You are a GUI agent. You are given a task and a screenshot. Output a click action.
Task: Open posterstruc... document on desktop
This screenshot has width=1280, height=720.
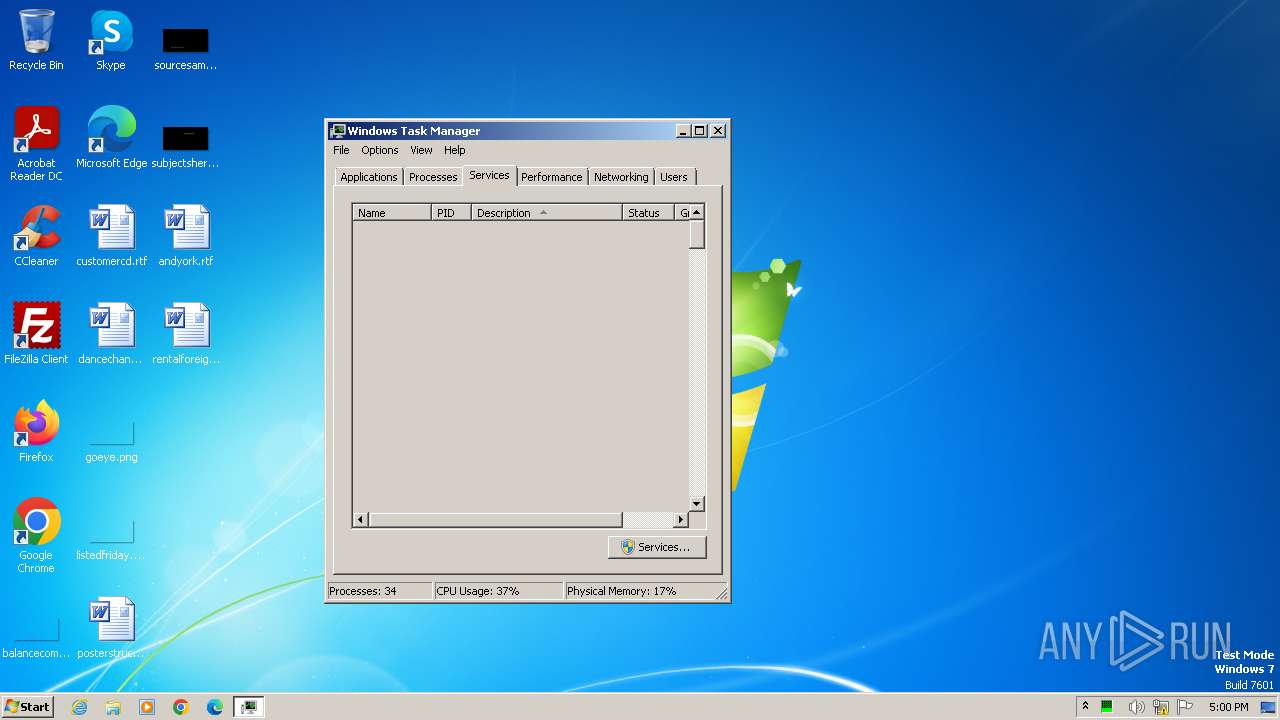tap(111, 628)
